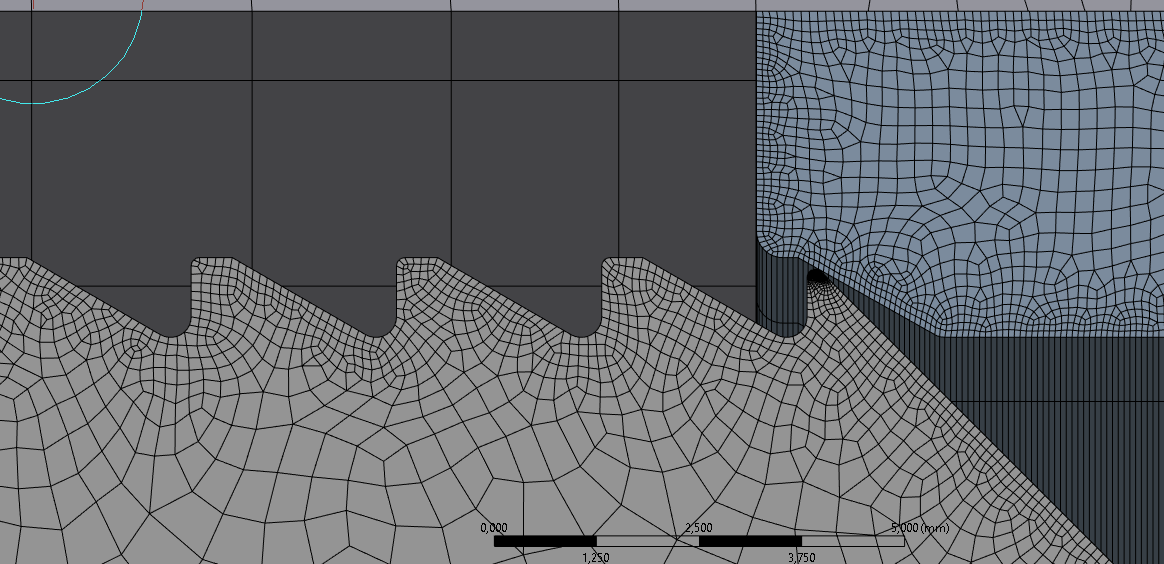The height and width of the screenshot is (564, 1164).
Task: Click the "5,000 (mm)" scale label
Action: pyautogui.click(x=920, y=528)
